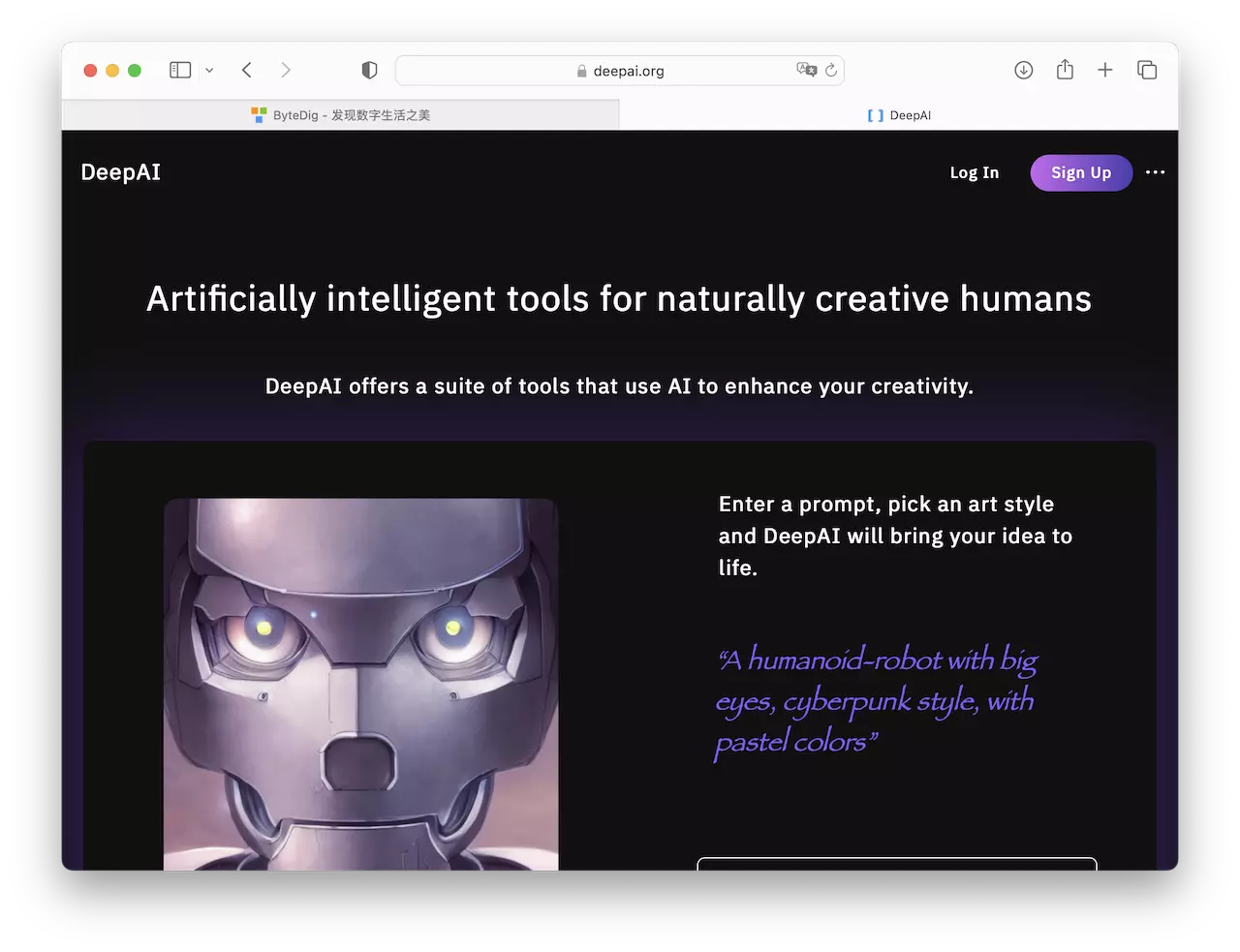Minimize the Safari window
Screen dimensions: 1240x952
pos(112,70)
